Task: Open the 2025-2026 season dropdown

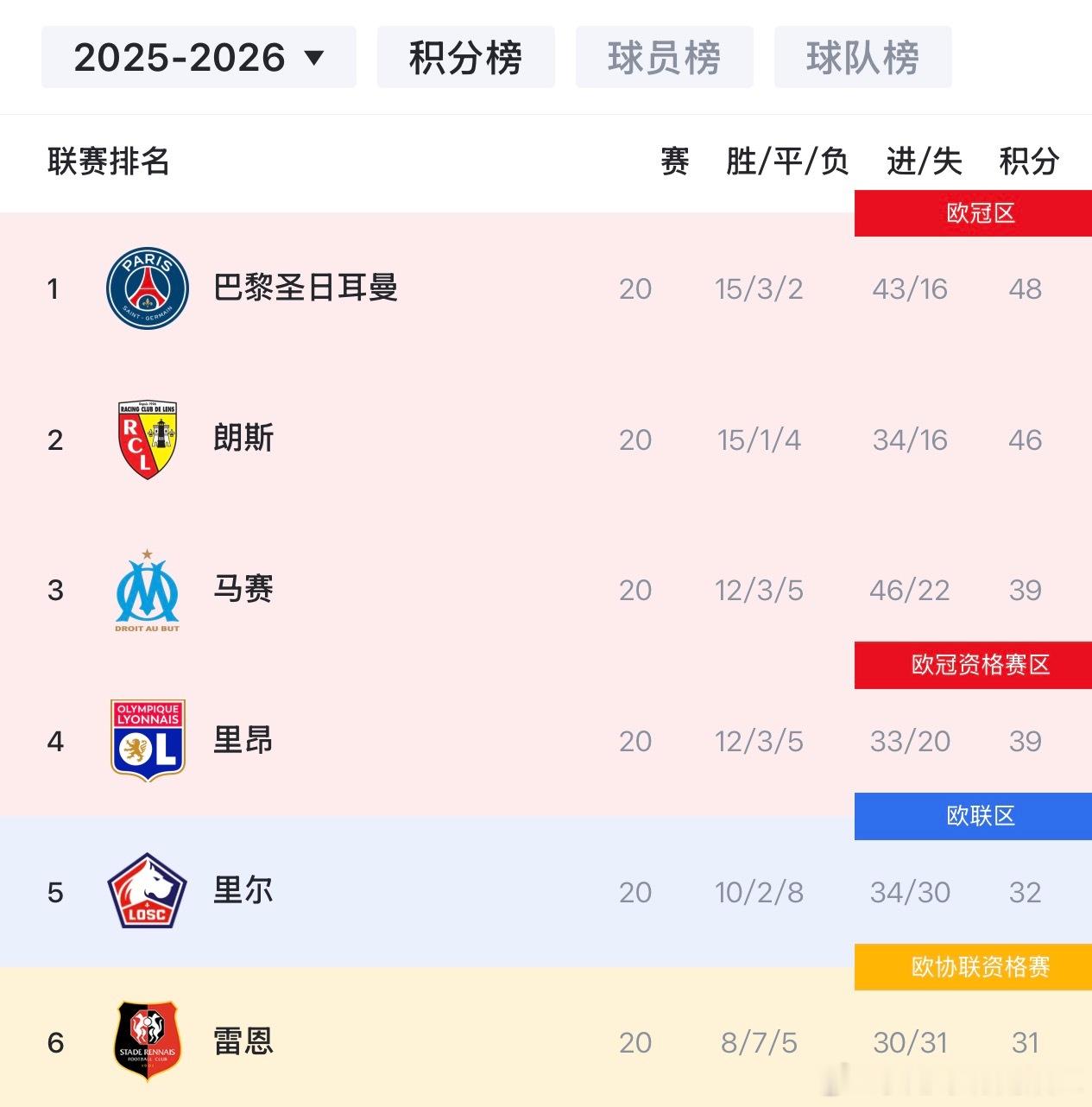Action: 198,57
